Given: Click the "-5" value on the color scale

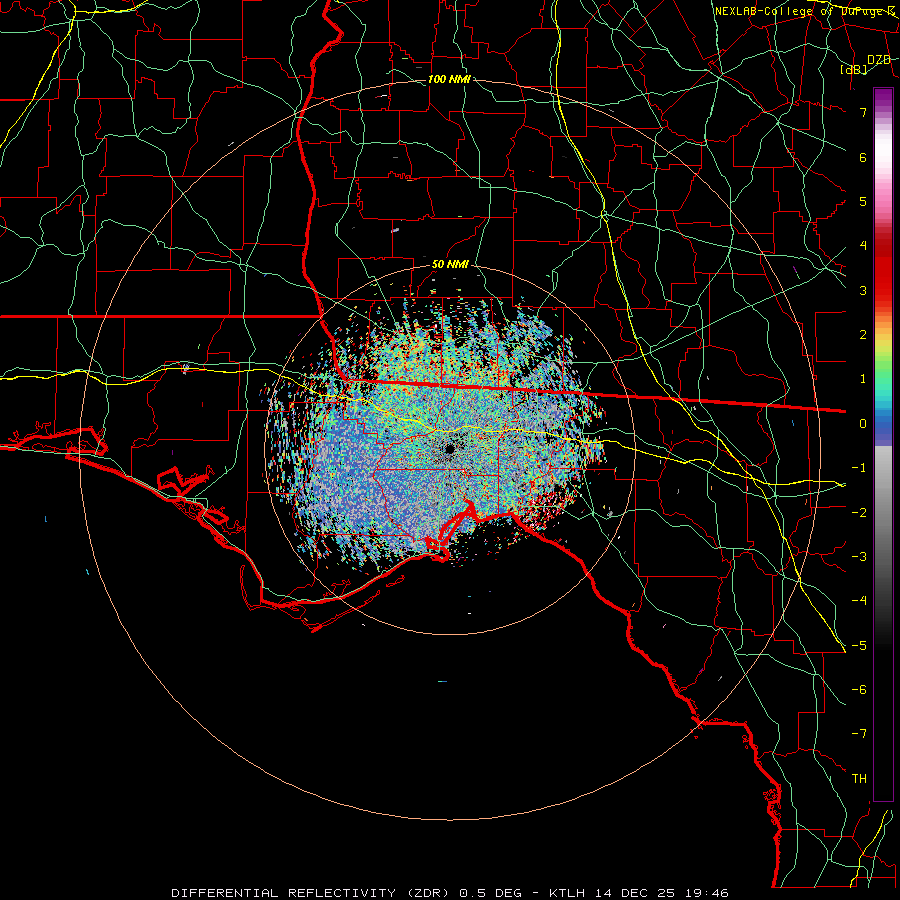Looking at the screenshot, I should pyautogui.click(x=859, y=645).
